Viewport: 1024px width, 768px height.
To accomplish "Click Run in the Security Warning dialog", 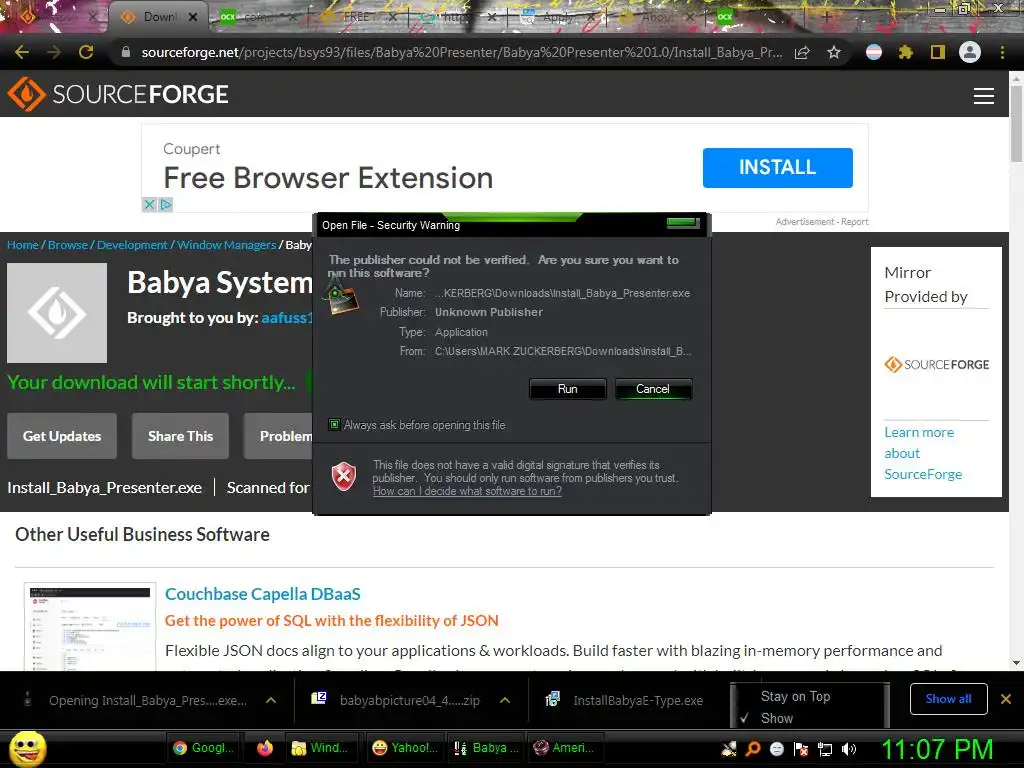I will coord(568,389).
